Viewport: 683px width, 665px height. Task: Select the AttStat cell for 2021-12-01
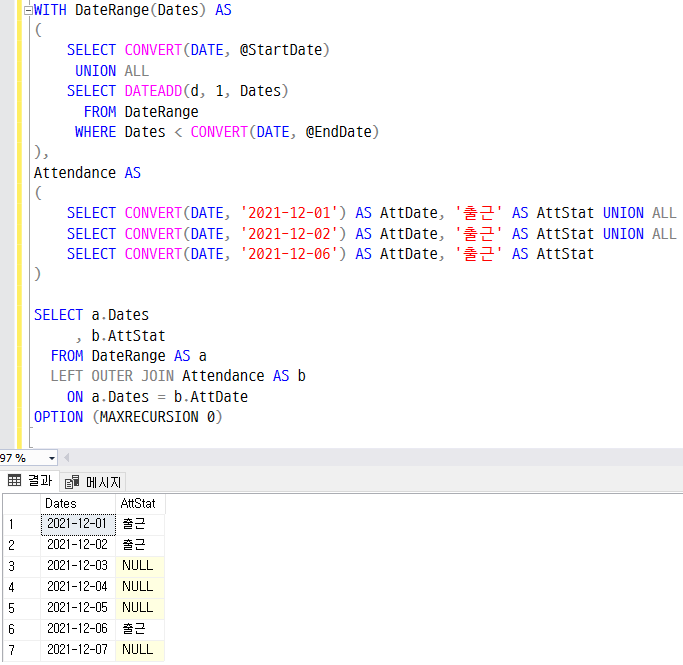(x=140, y=524)
